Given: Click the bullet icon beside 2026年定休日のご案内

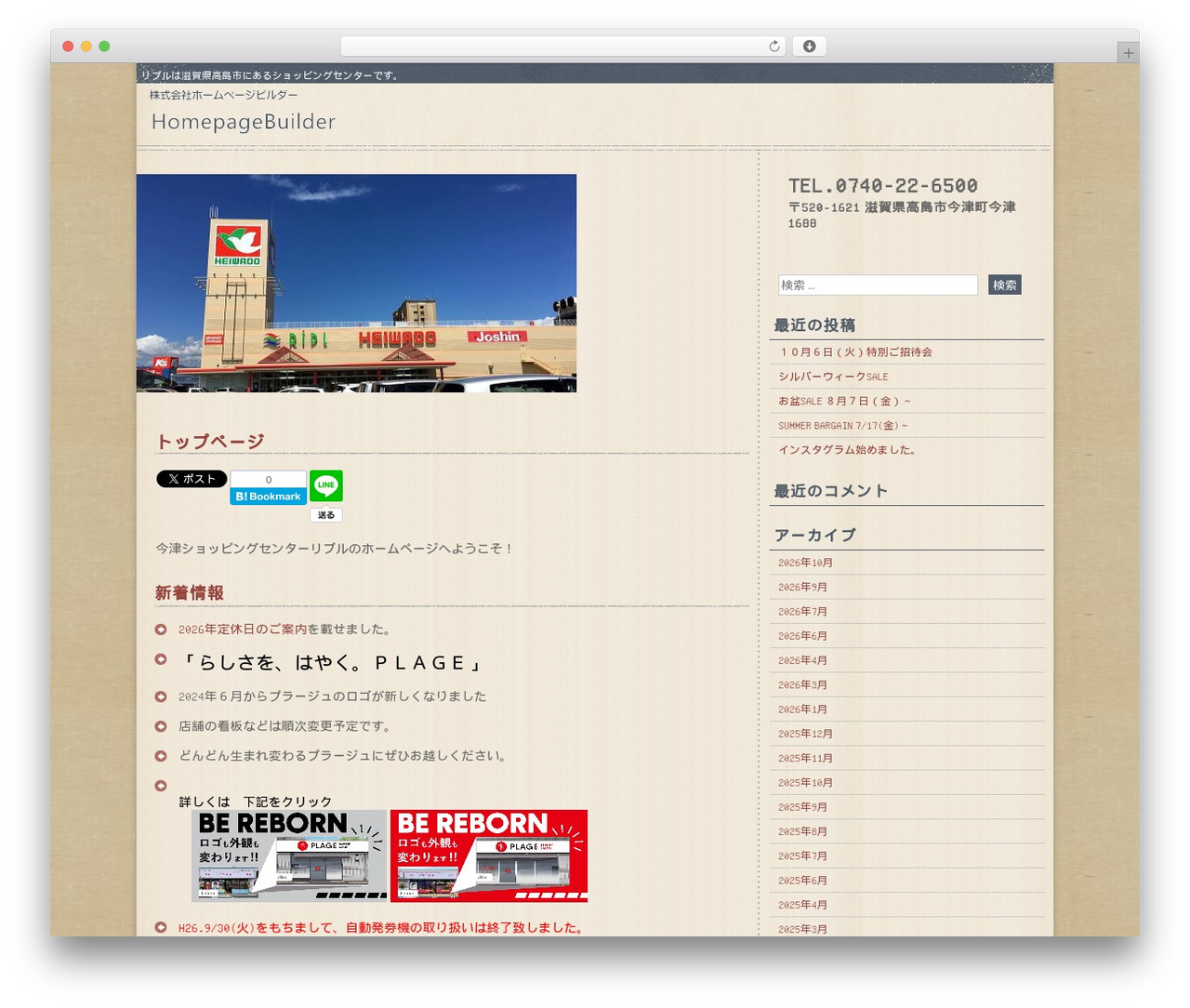Looking at the screenshot, I should (x=161, y=630).
